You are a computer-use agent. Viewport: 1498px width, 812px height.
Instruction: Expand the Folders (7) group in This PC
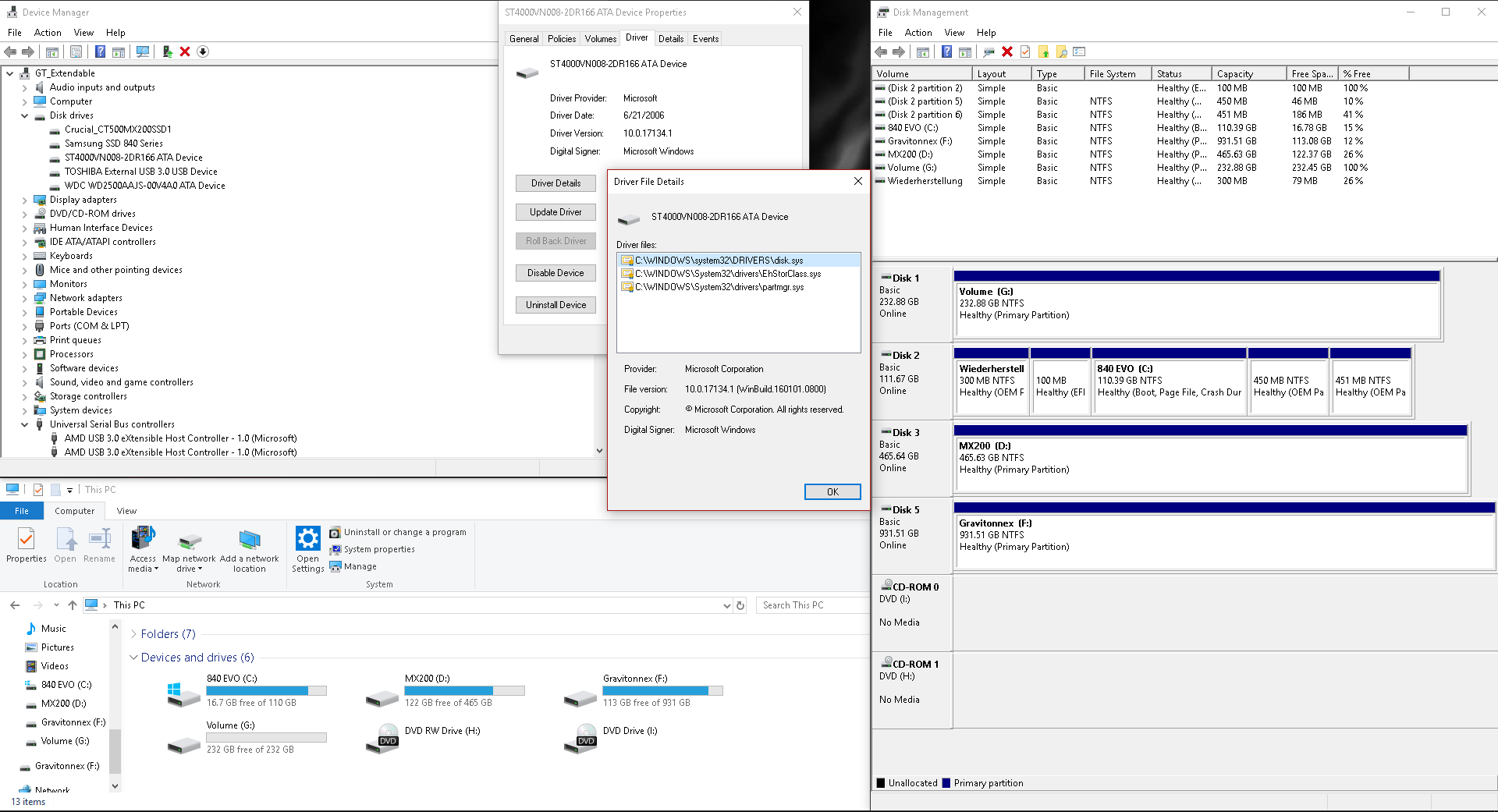[133, 634]
